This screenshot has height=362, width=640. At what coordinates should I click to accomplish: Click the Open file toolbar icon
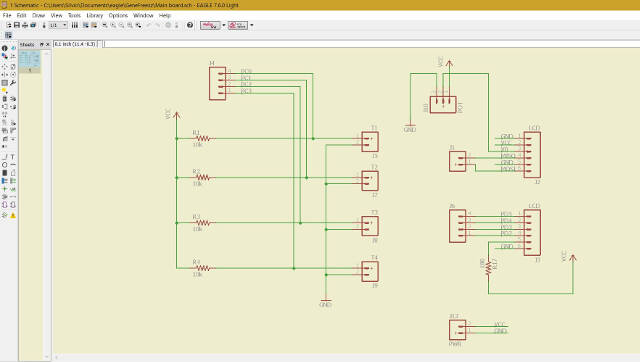click(x=9, y=25)
